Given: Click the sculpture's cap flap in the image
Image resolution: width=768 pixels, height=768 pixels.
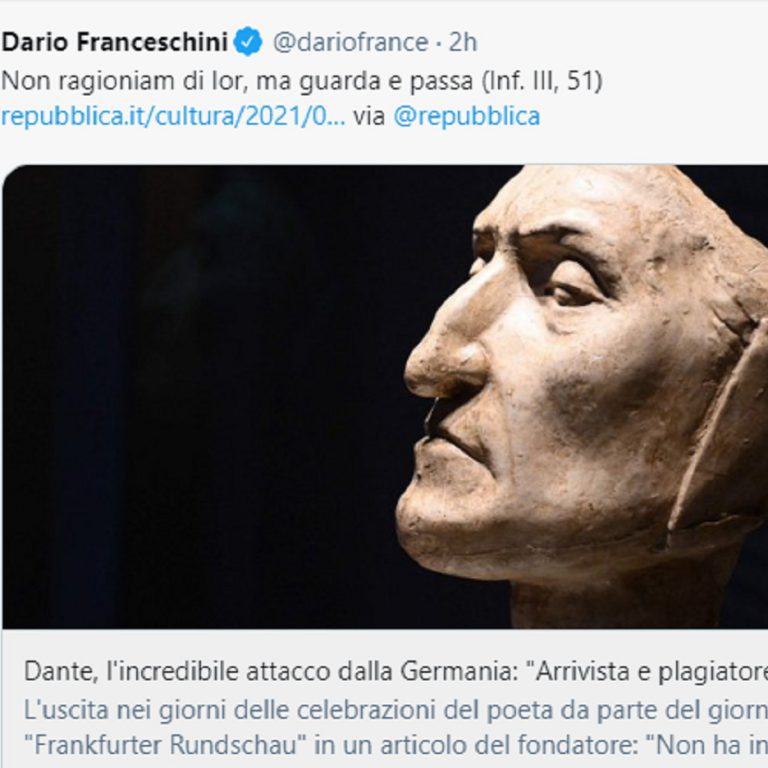Looking at the screenshot, I should tap(720, 431).
